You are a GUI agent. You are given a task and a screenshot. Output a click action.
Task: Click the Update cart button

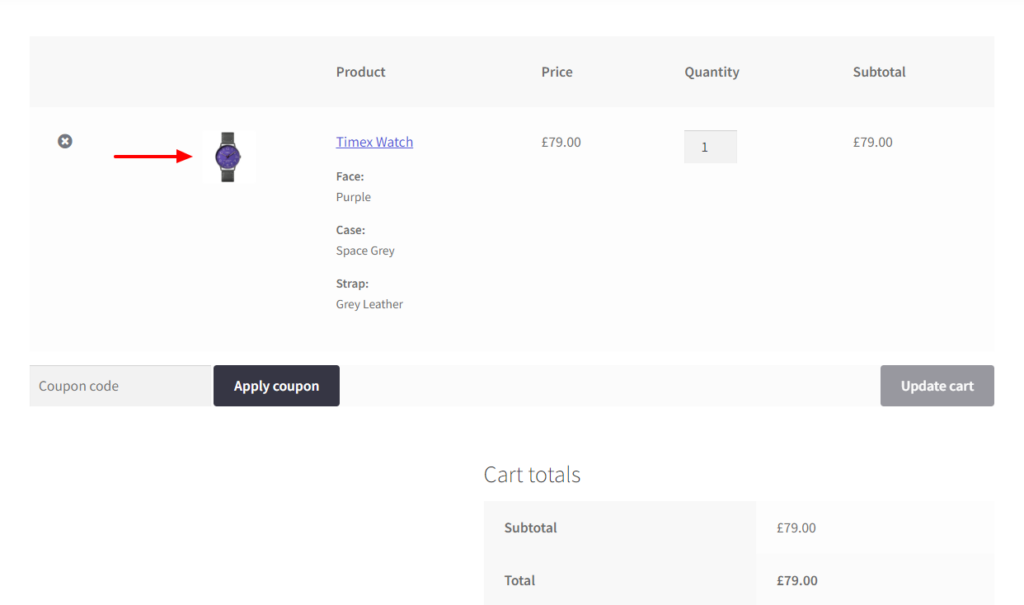click(x=937, y=385)
